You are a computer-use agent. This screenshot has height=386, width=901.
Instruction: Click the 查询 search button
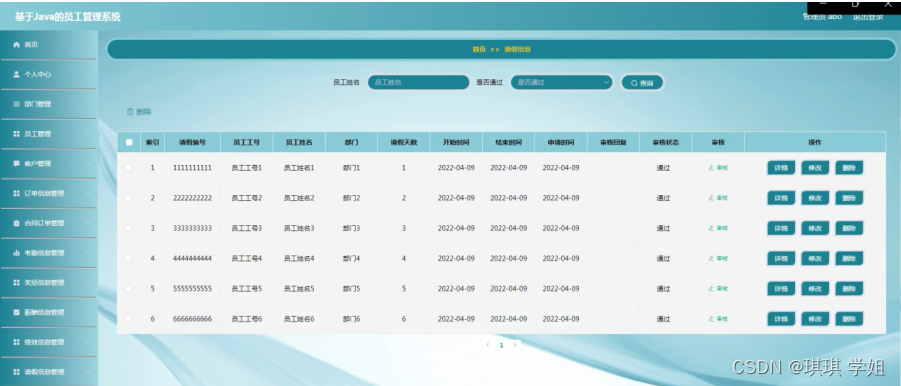pyautogui.click(x=642, y=83)
